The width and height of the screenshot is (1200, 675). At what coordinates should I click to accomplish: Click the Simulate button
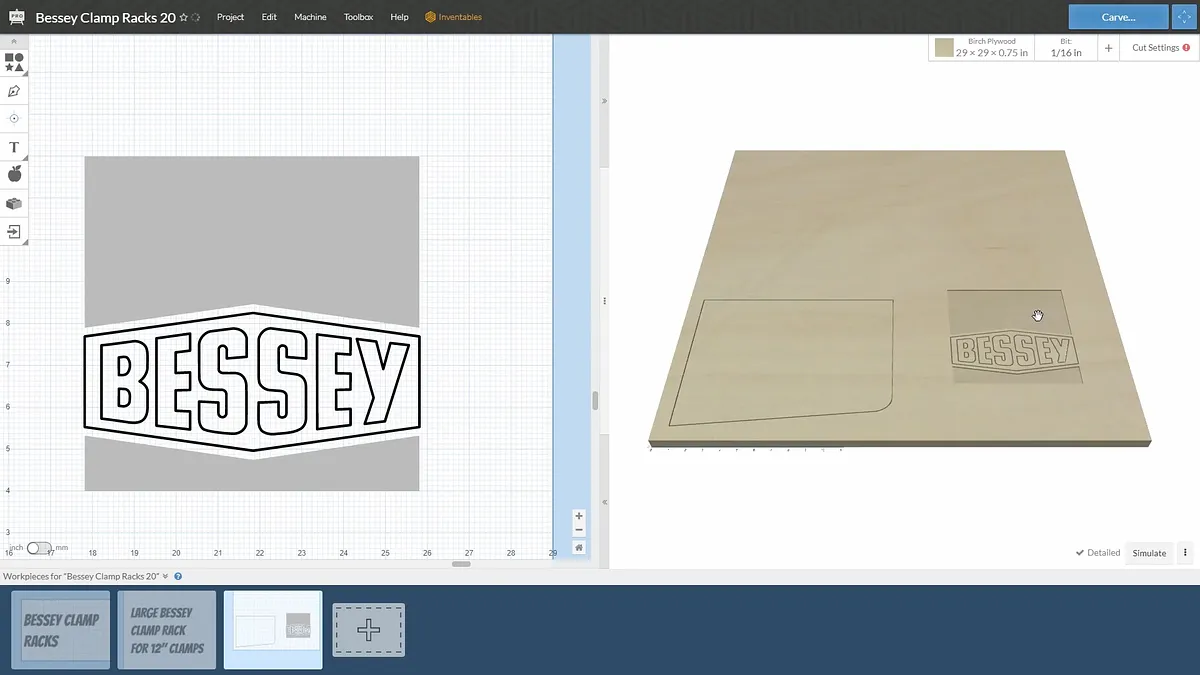[1149, 553]
